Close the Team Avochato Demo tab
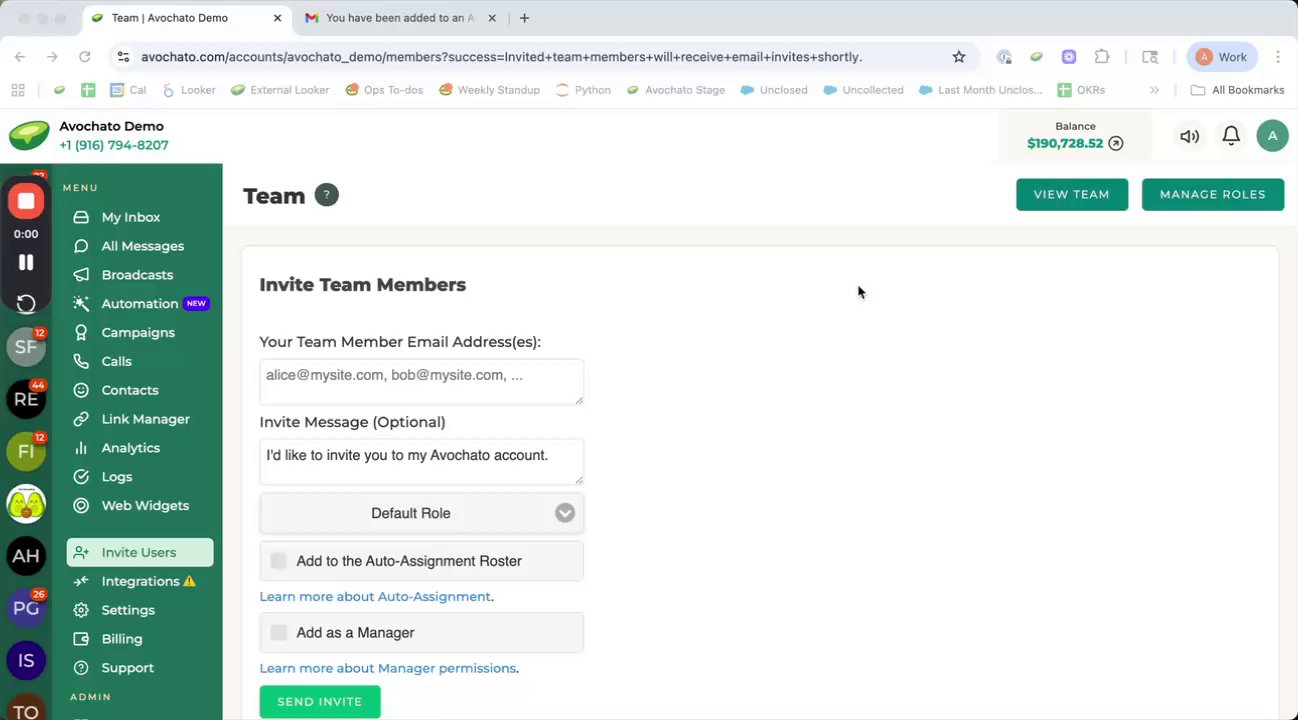The height and width of the screenshot is (720, 1298). pos(276,18)
